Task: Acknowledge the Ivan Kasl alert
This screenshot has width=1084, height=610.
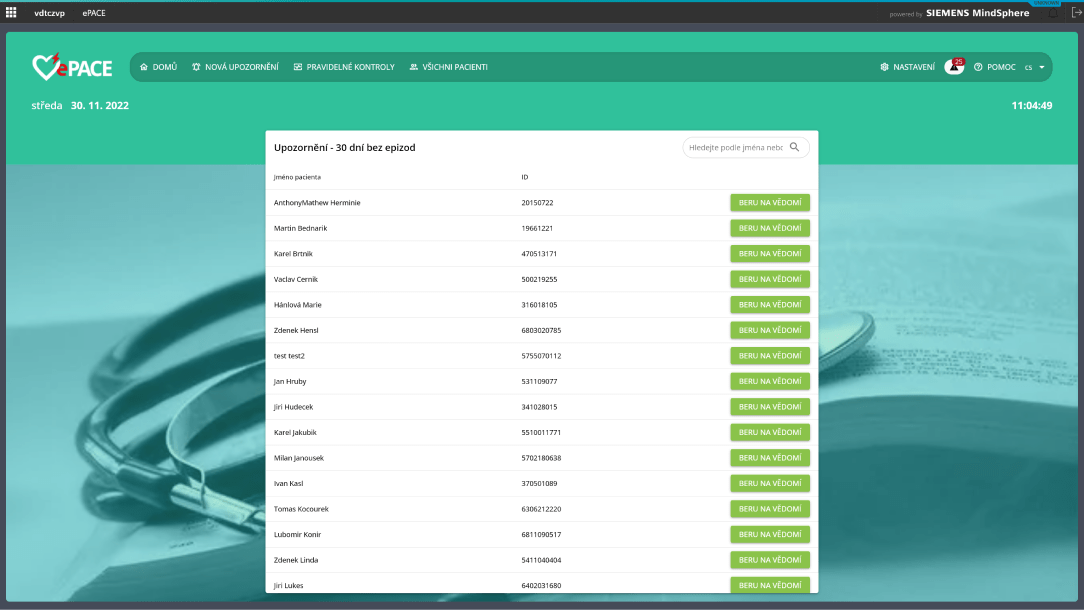Action: (769, 483)
